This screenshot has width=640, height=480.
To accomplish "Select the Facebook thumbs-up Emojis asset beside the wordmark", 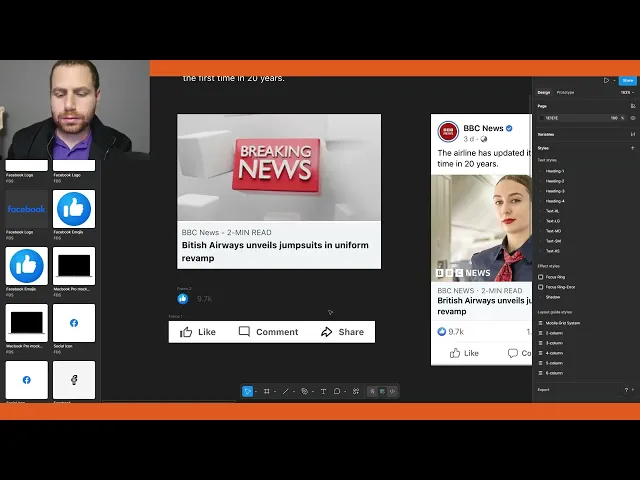I will pos(74,209).
